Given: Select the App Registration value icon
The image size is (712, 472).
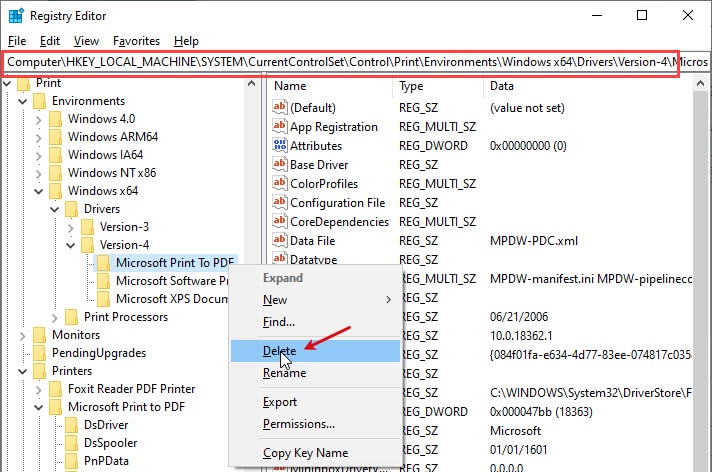Looking at the screenshot, I should coord(280,126).
